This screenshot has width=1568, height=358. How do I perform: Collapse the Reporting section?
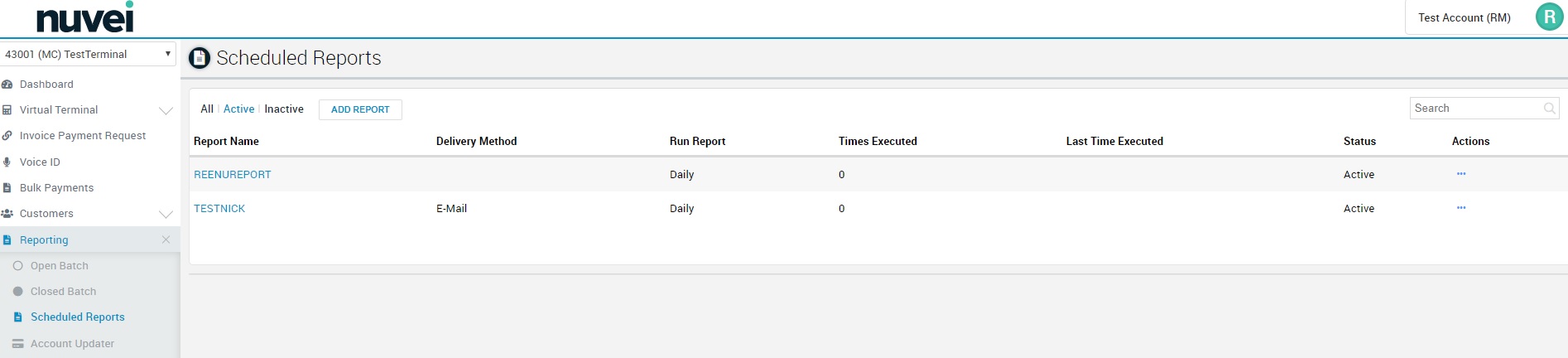click(166, 239)
